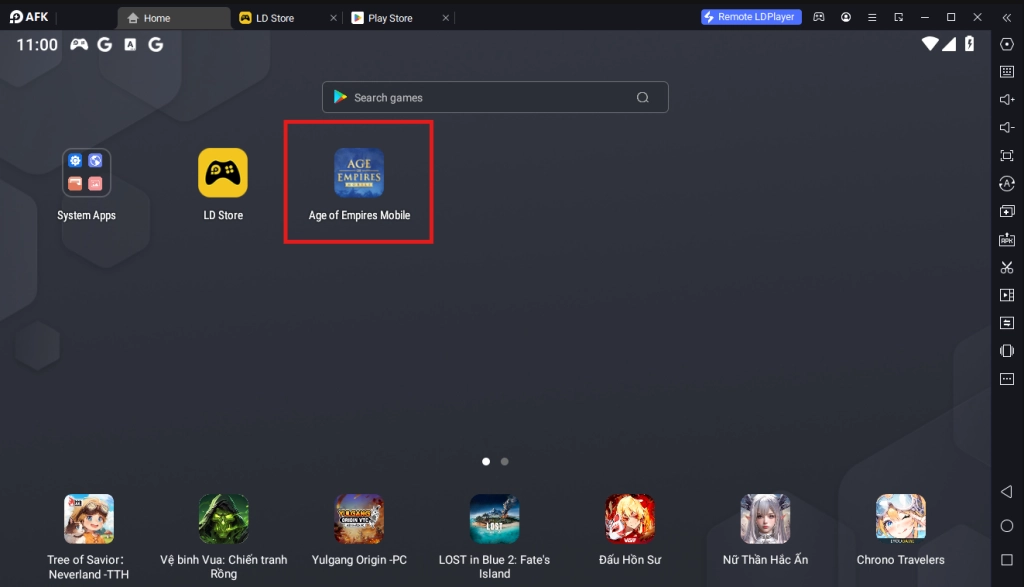Open the gamepad icon in title bar
The image size is (1024, 587).
(819, 17)
